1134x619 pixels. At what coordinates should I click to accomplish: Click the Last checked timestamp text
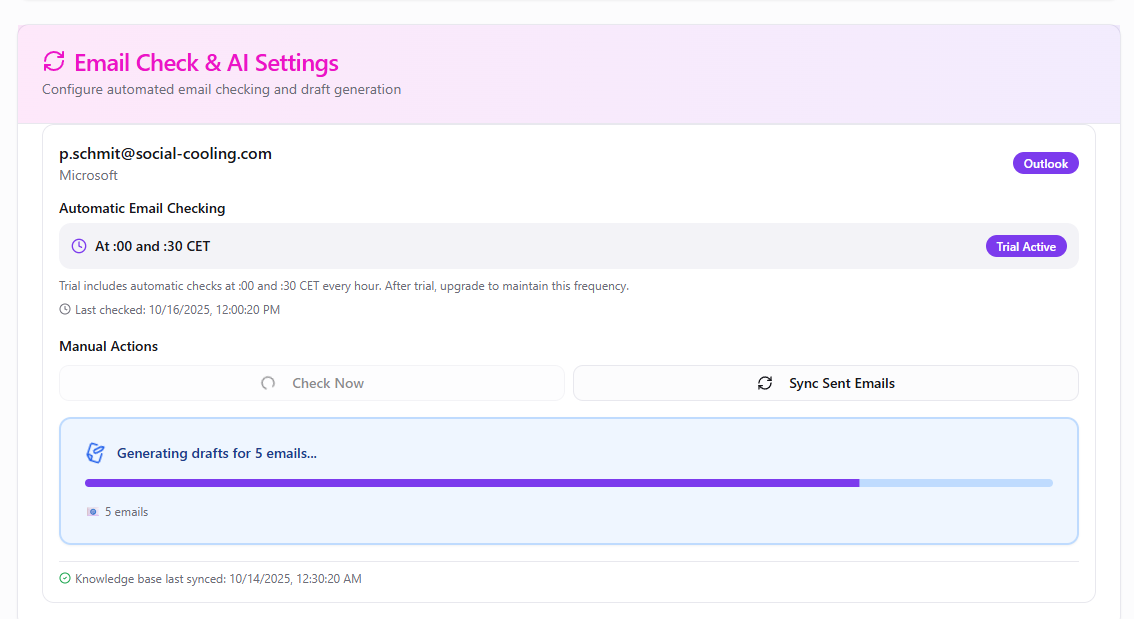tap(177, 310)
